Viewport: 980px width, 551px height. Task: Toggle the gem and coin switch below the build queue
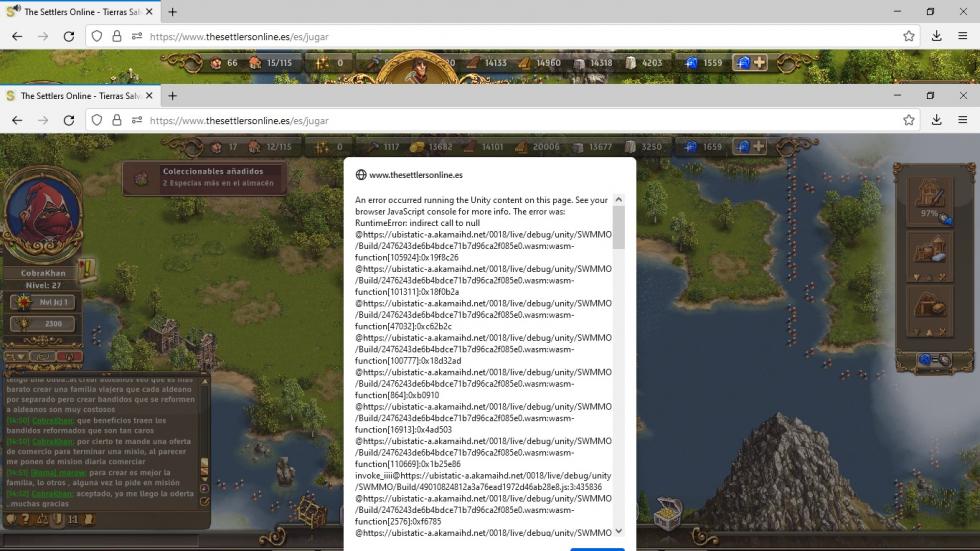point(934,359)
